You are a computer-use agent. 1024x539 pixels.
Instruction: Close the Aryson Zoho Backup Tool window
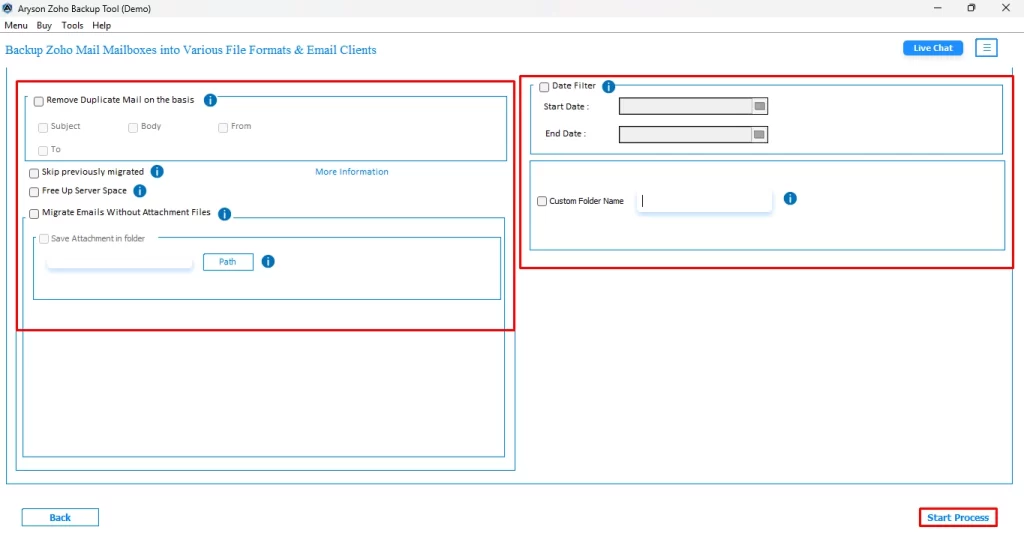coord(1006,8)
